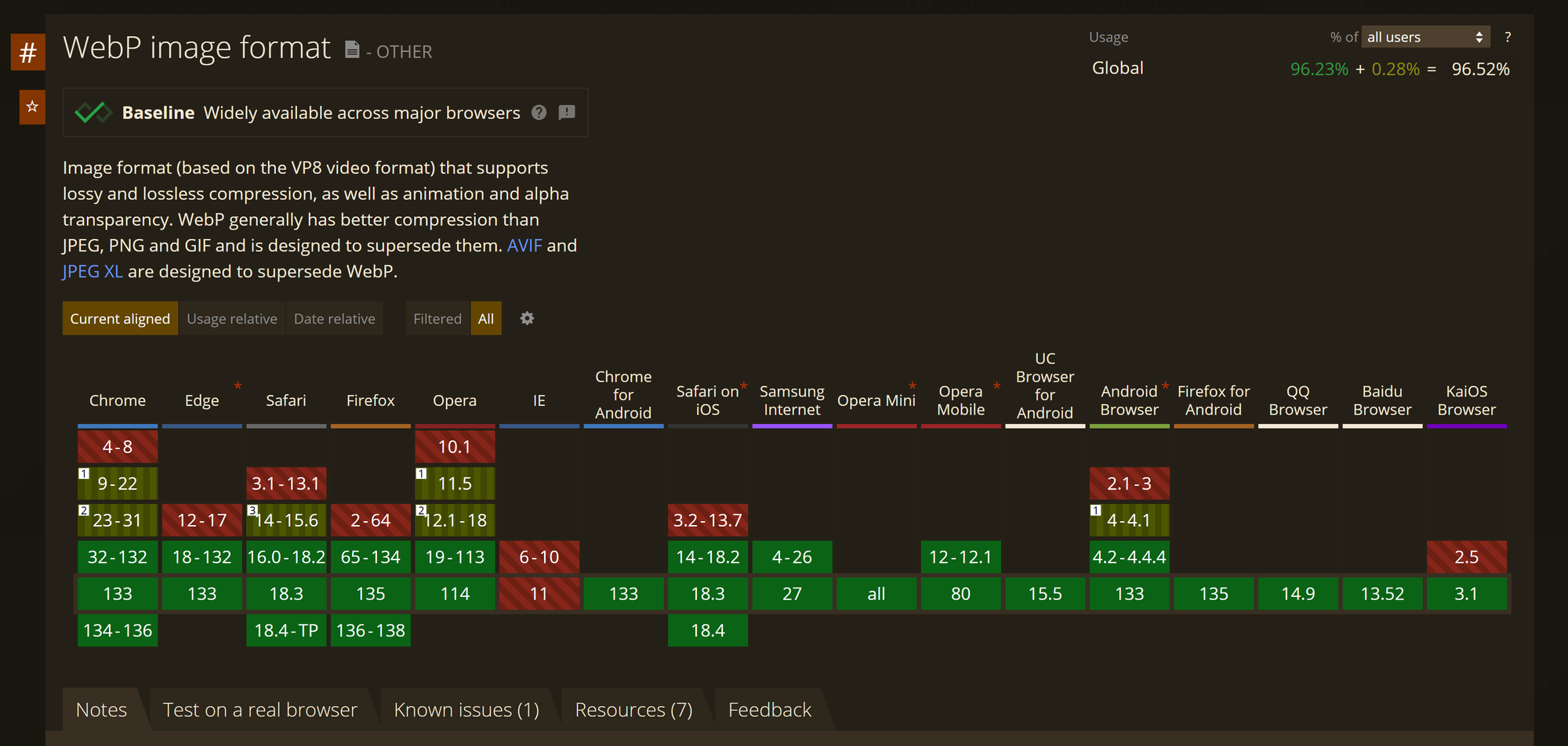Select Samsung Internet 4-26 cell

[792, 557]
